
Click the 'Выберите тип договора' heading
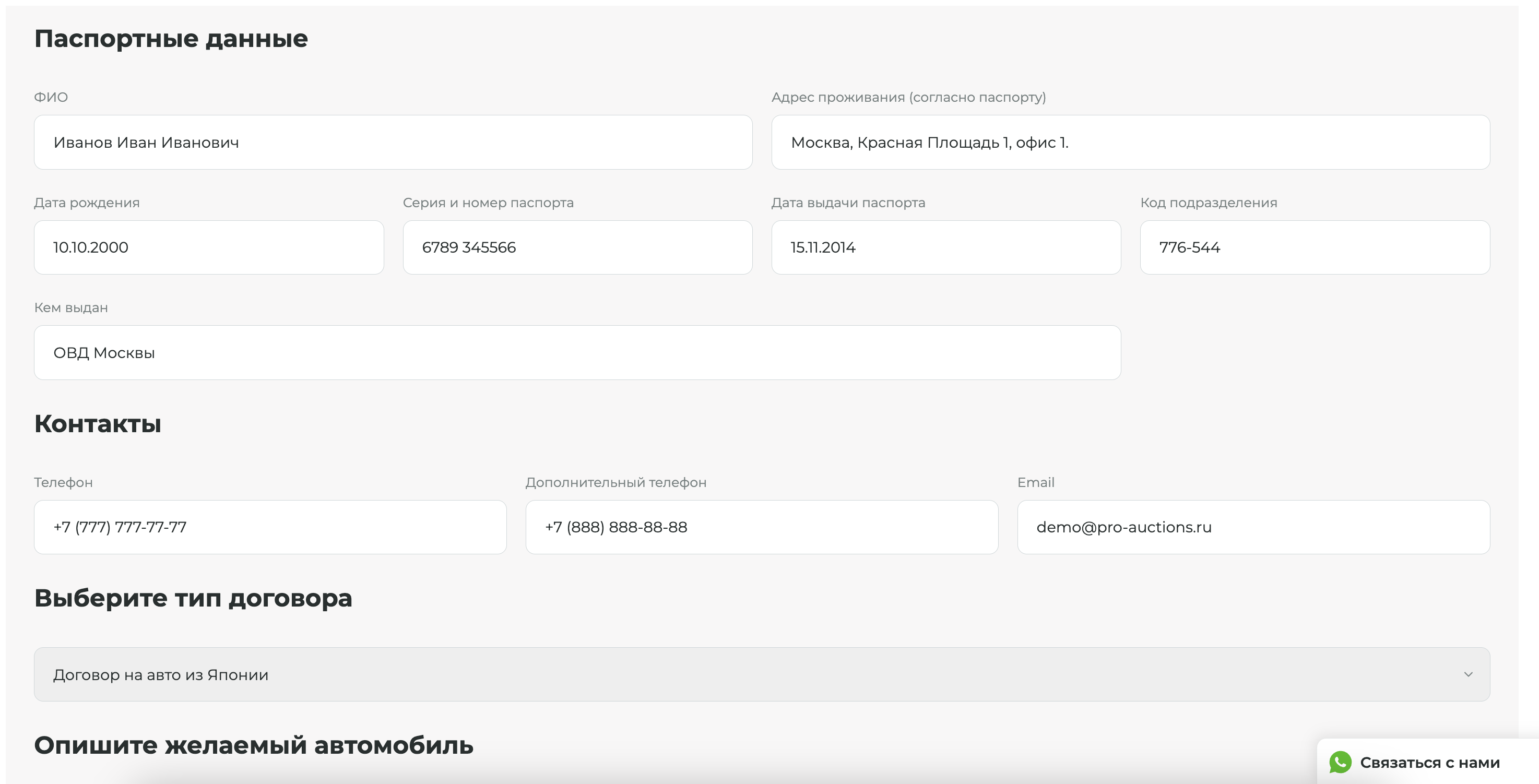(193, 598)
